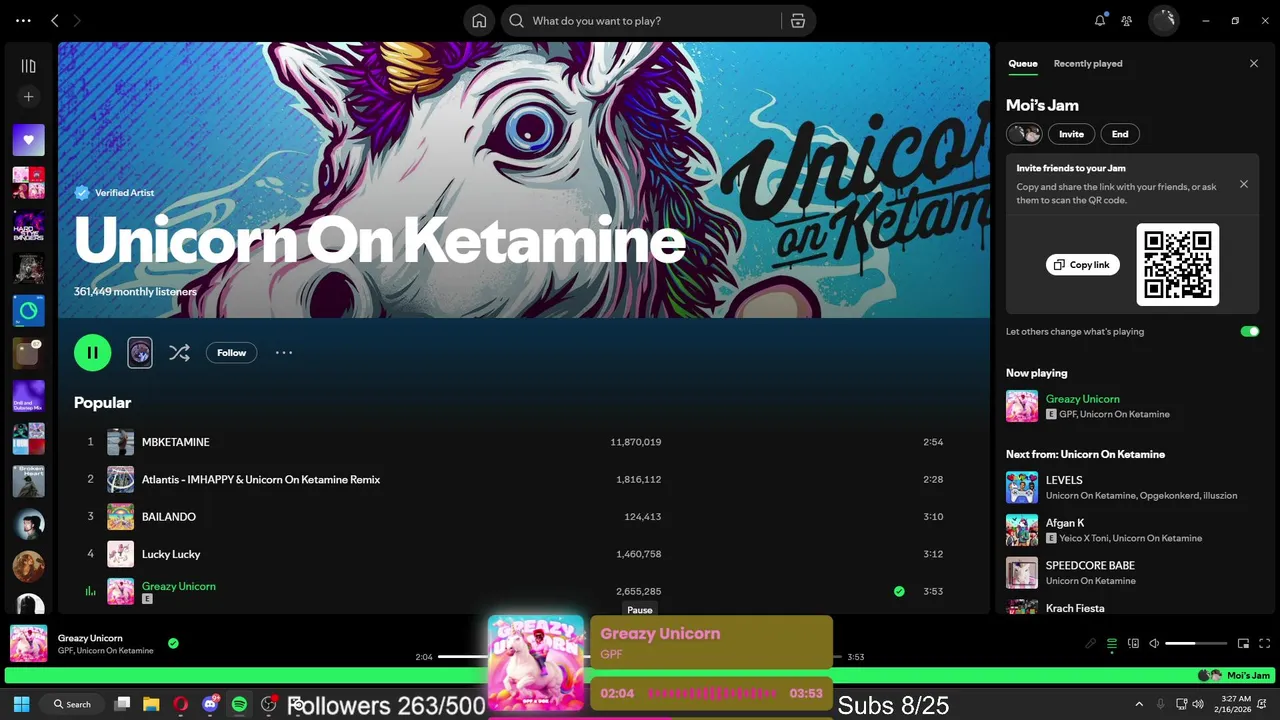Image resolution: width=1280 pixels, height=720 pixels.
Task: Click the Jam QR code
Action: [x=1178, y=264]
